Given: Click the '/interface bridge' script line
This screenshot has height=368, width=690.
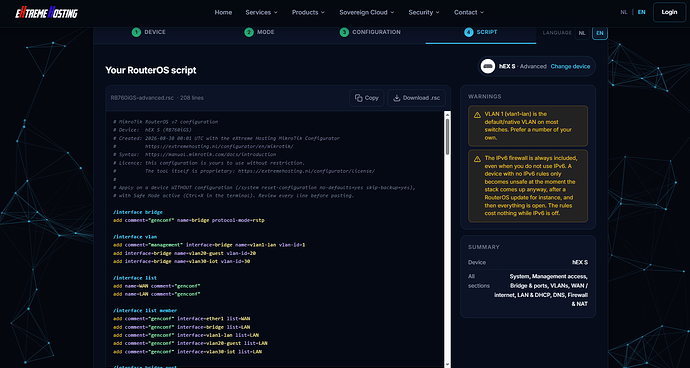Looking at the screenshot, I should click(138, 212).
